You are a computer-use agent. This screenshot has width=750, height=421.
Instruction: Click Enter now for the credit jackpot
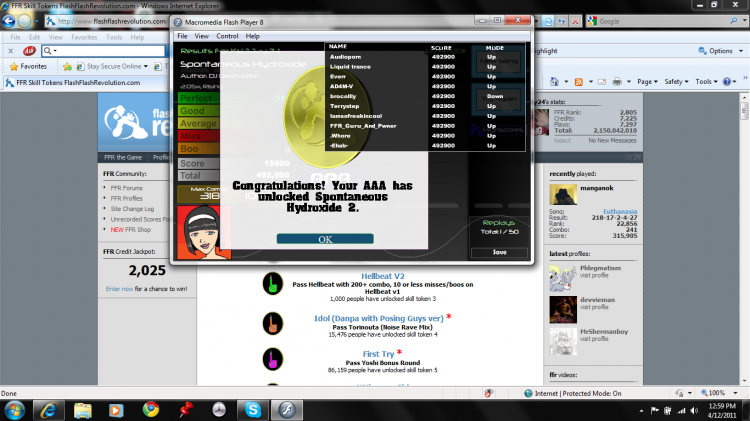119,289
